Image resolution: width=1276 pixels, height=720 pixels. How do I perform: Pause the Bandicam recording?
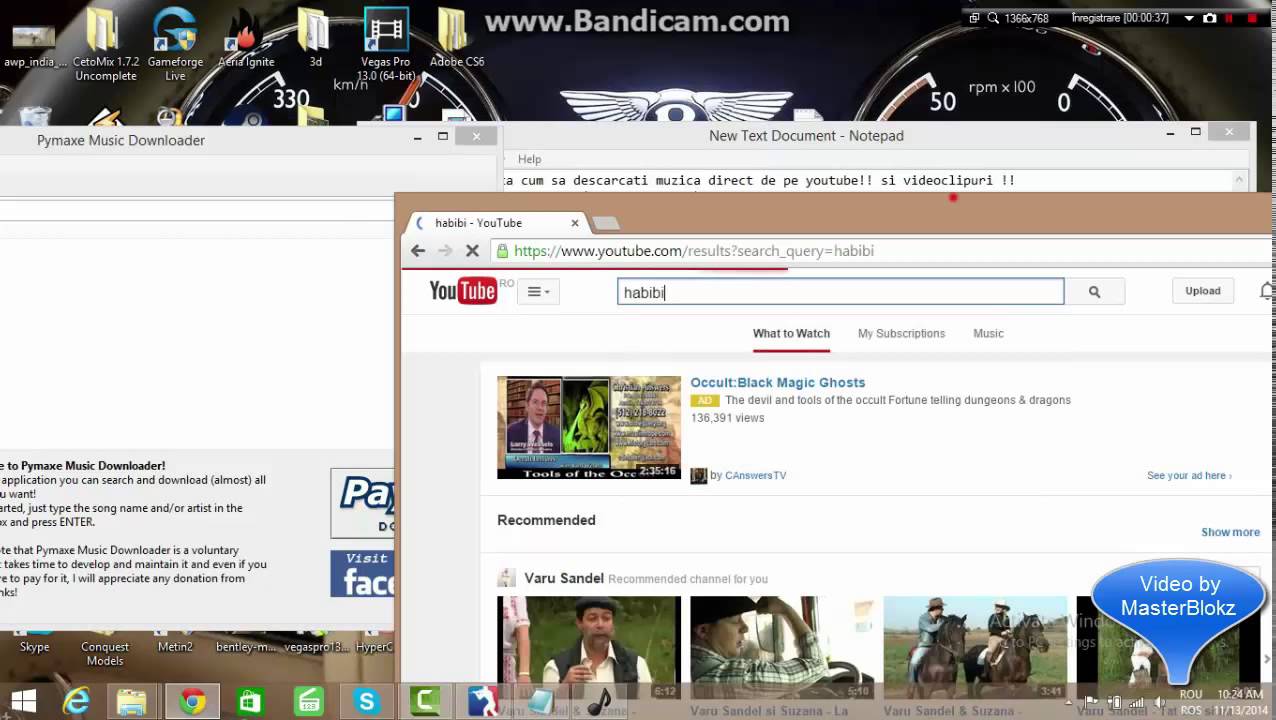(x=1231, y=18)
